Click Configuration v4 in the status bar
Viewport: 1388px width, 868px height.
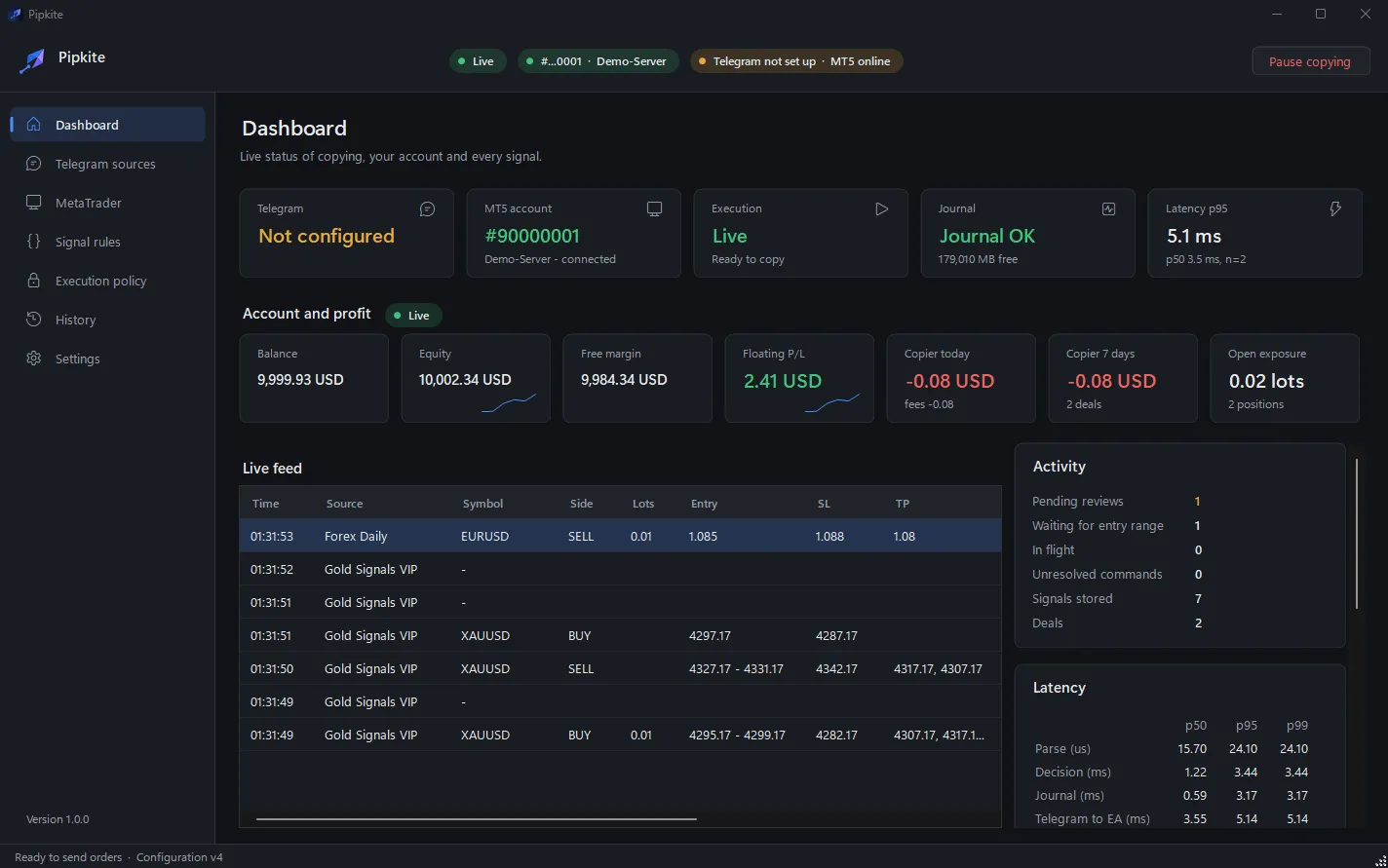click(179, 857)
